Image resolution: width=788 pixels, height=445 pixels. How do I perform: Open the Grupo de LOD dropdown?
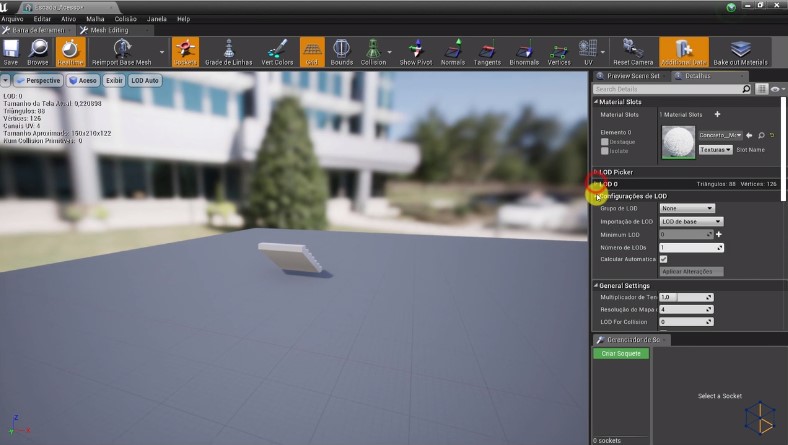pos(687,208)
